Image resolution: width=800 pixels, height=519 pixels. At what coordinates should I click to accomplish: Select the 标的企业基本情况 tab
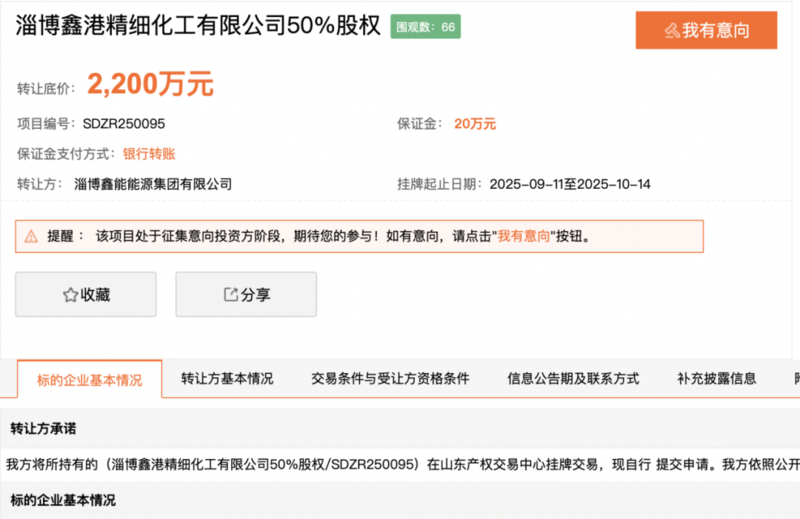point(89,380)
